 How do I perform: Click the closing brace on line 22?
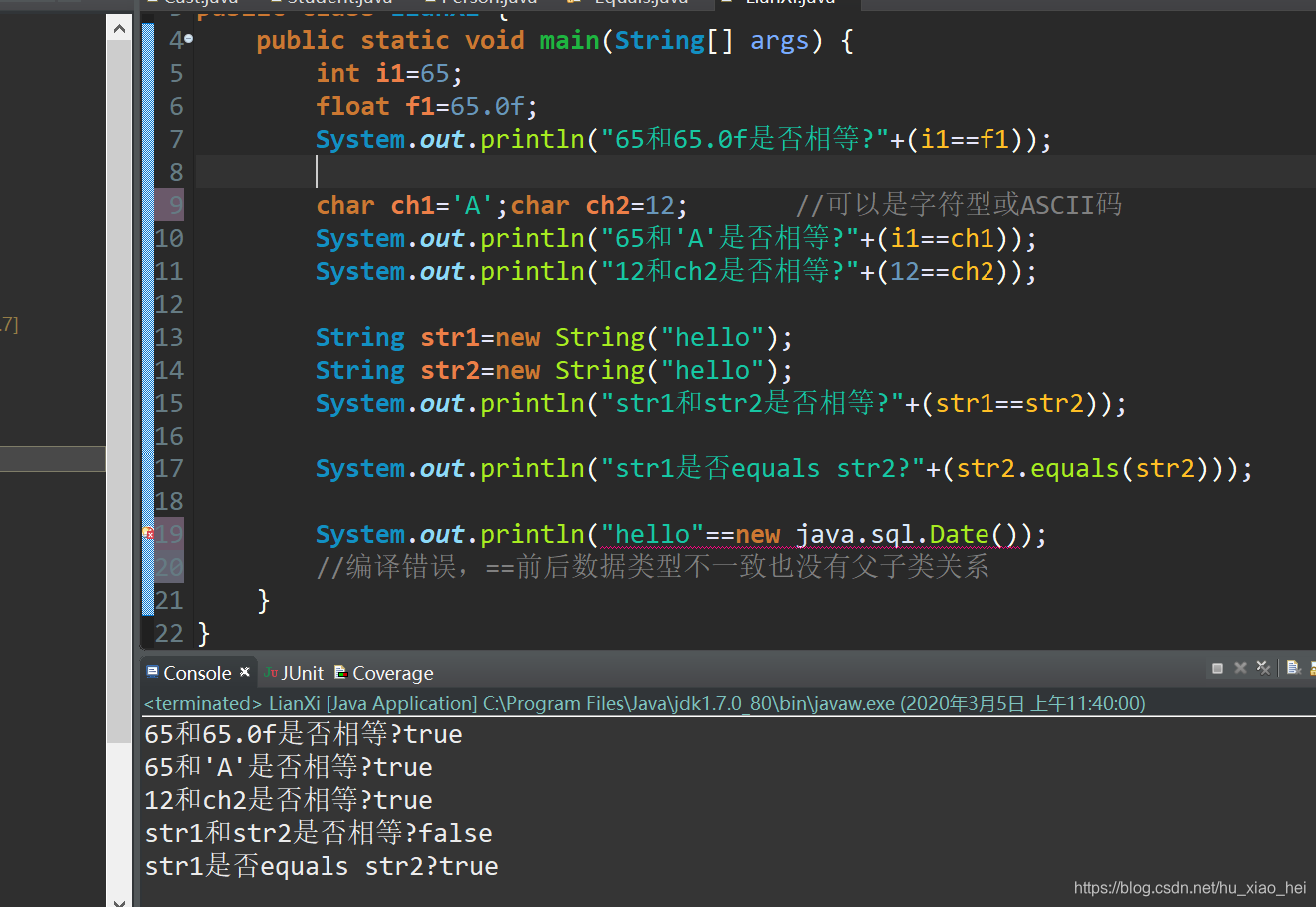pos(204,633)
